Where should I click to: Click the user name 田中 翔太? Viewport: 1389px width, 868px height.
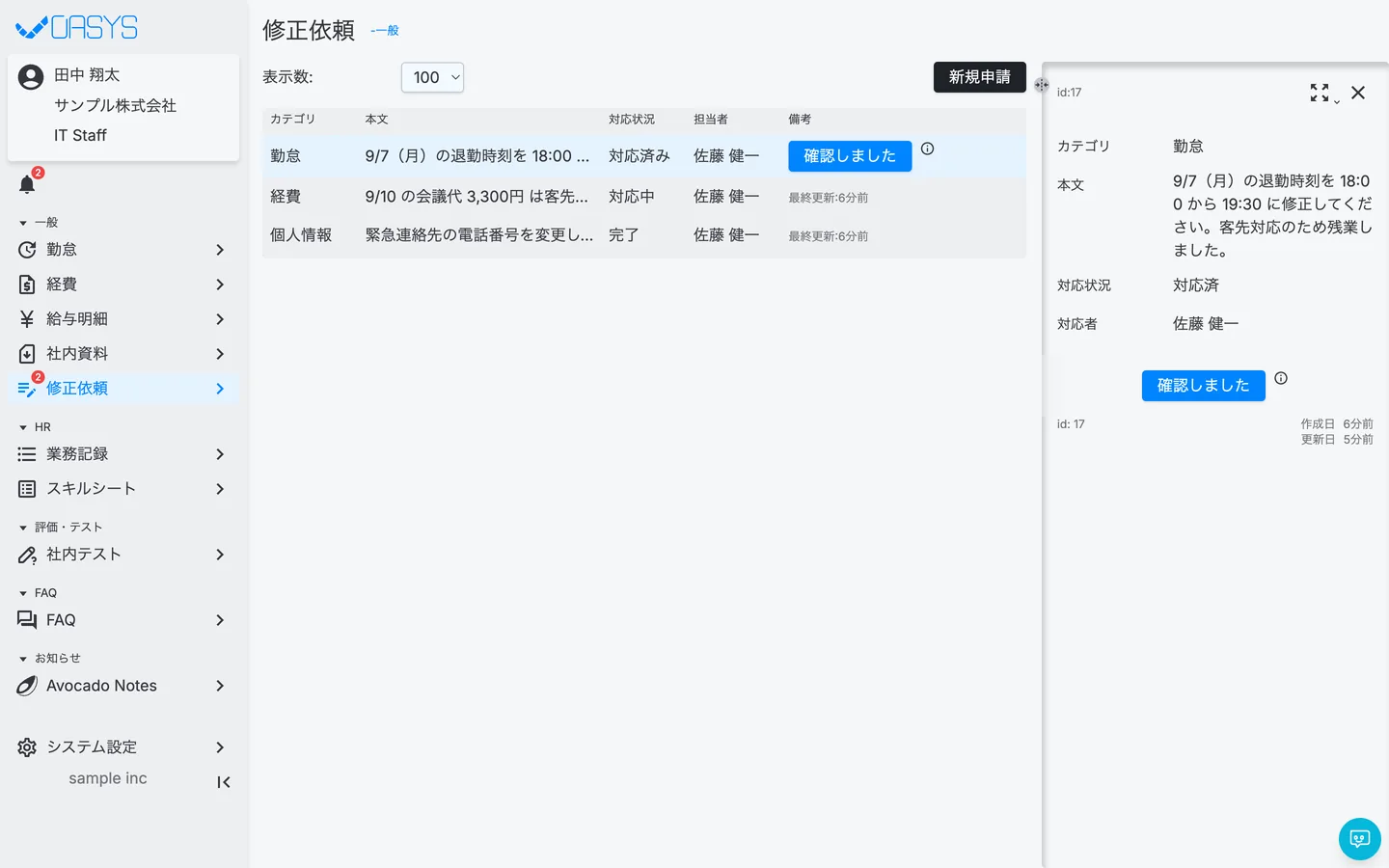[x=87, y=75]
